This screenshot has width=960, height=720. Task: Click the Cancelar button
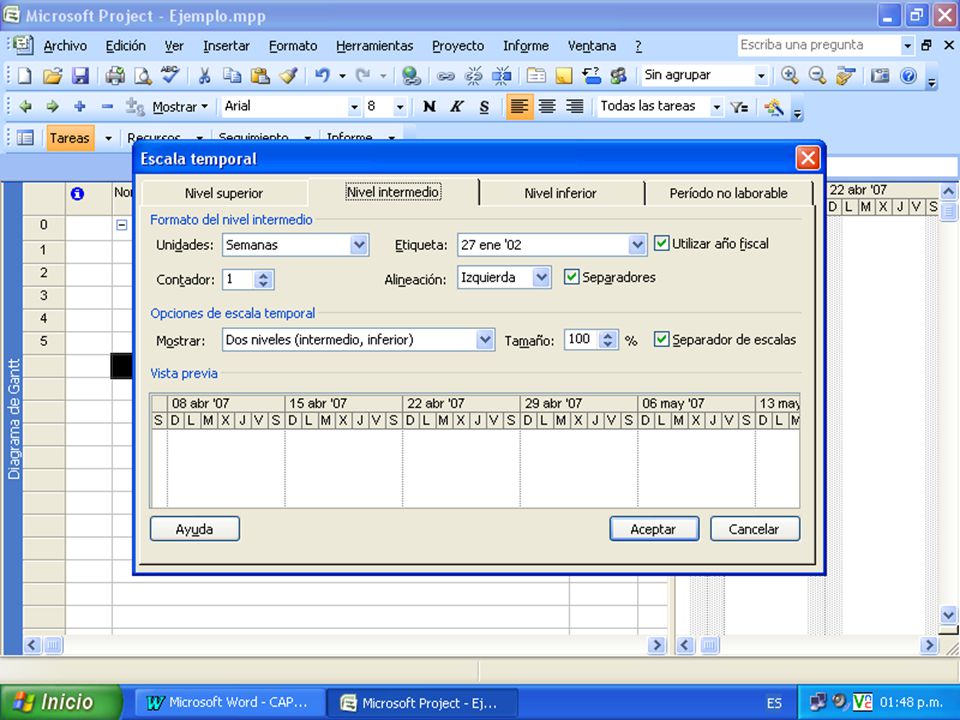coord(754,529)
